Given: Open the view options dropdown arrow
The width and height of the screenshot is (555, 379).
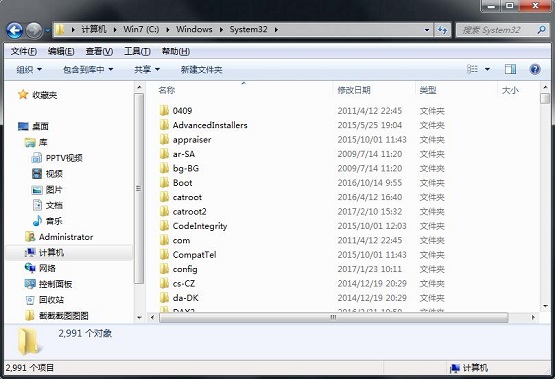Looking at the screenshot, I should click(487, 69).
